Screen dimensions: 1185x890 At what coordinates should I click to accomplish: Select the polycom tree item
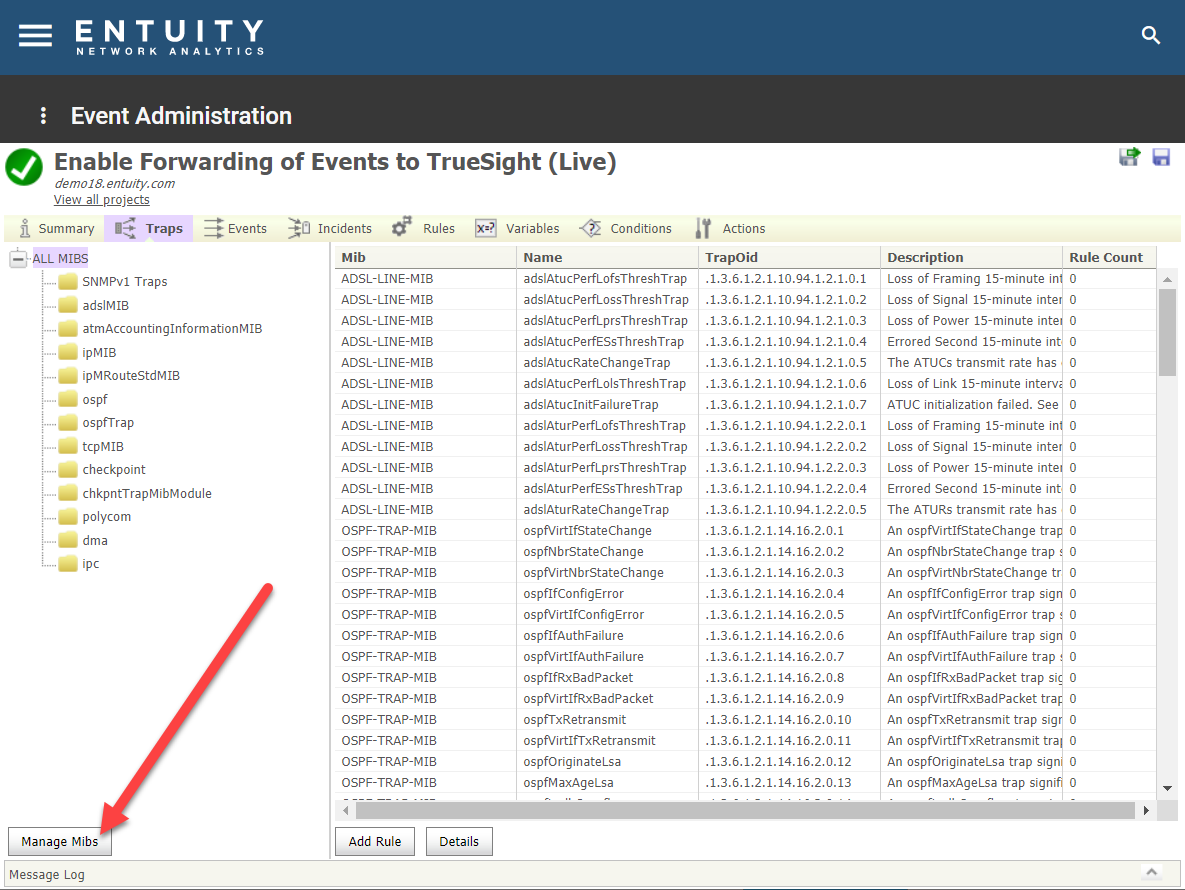click(x=107, y=517)
